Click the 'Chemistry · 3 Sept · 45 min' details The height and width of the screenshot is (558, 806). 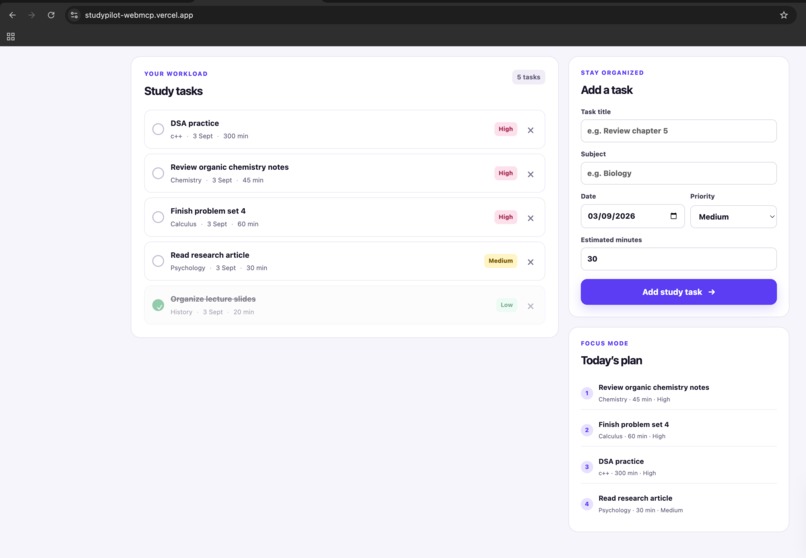[x=216, y=180]
